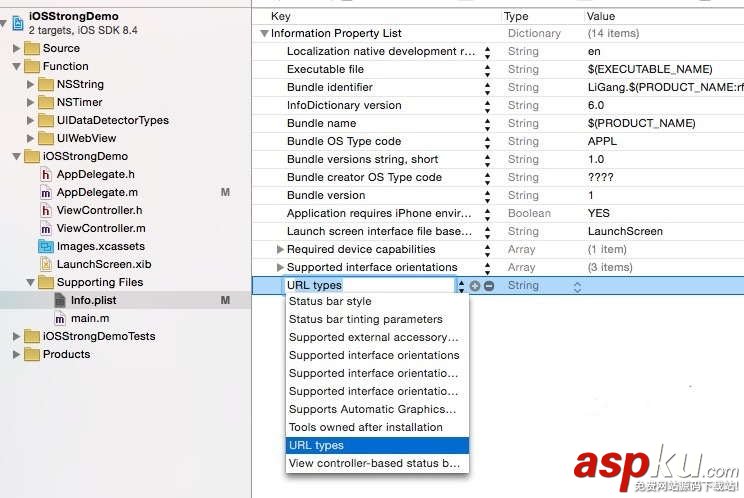Click the Function folder icon
This screenshot has height=498, width=744.
pyautogui.click(x=32, y=66)
